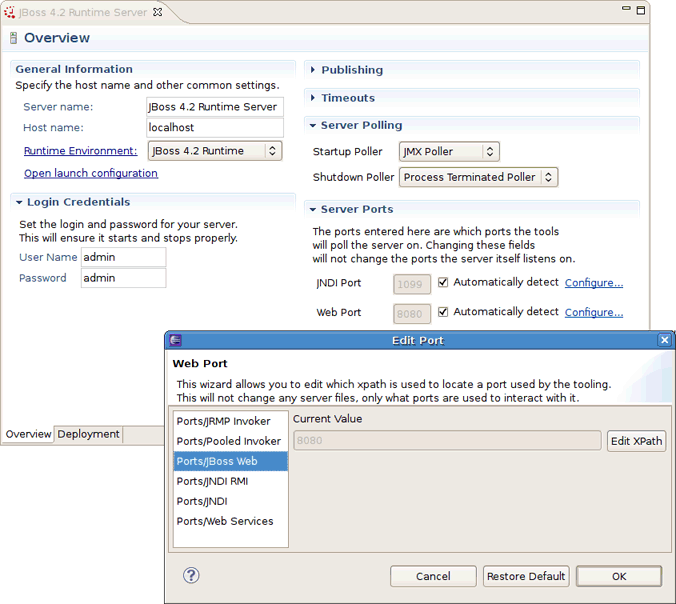
Task: Close the Edit Port dialog
Action: point(665,340)
